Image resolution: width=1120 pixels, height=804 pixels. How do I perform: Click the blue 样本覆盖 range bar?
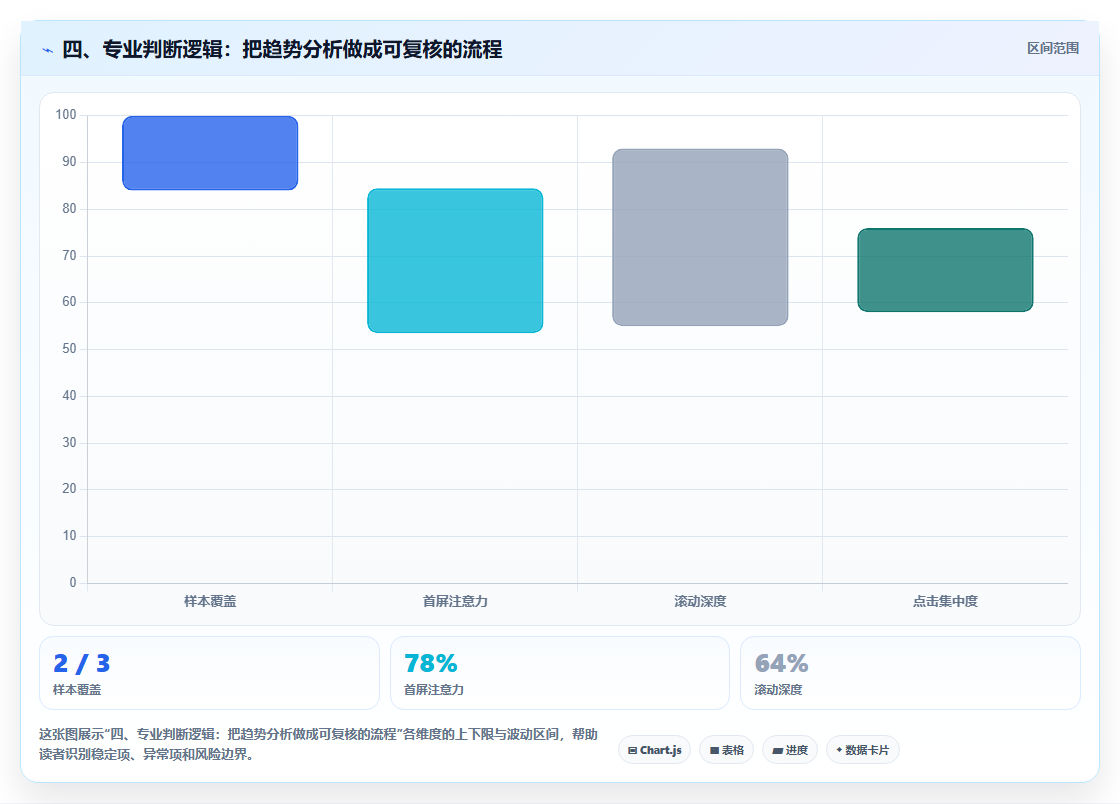tap(210, 153)
